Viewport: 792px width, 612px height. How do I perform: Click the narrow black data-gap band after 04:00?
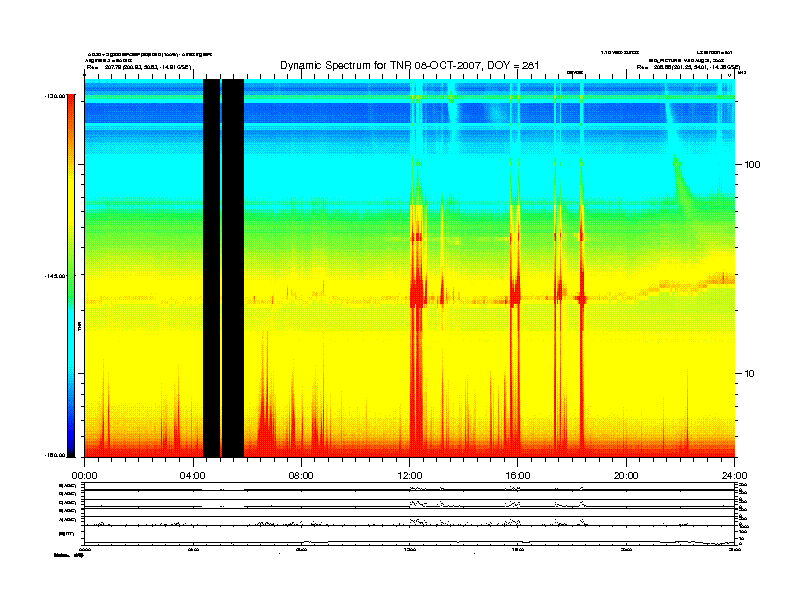point(211,268)
